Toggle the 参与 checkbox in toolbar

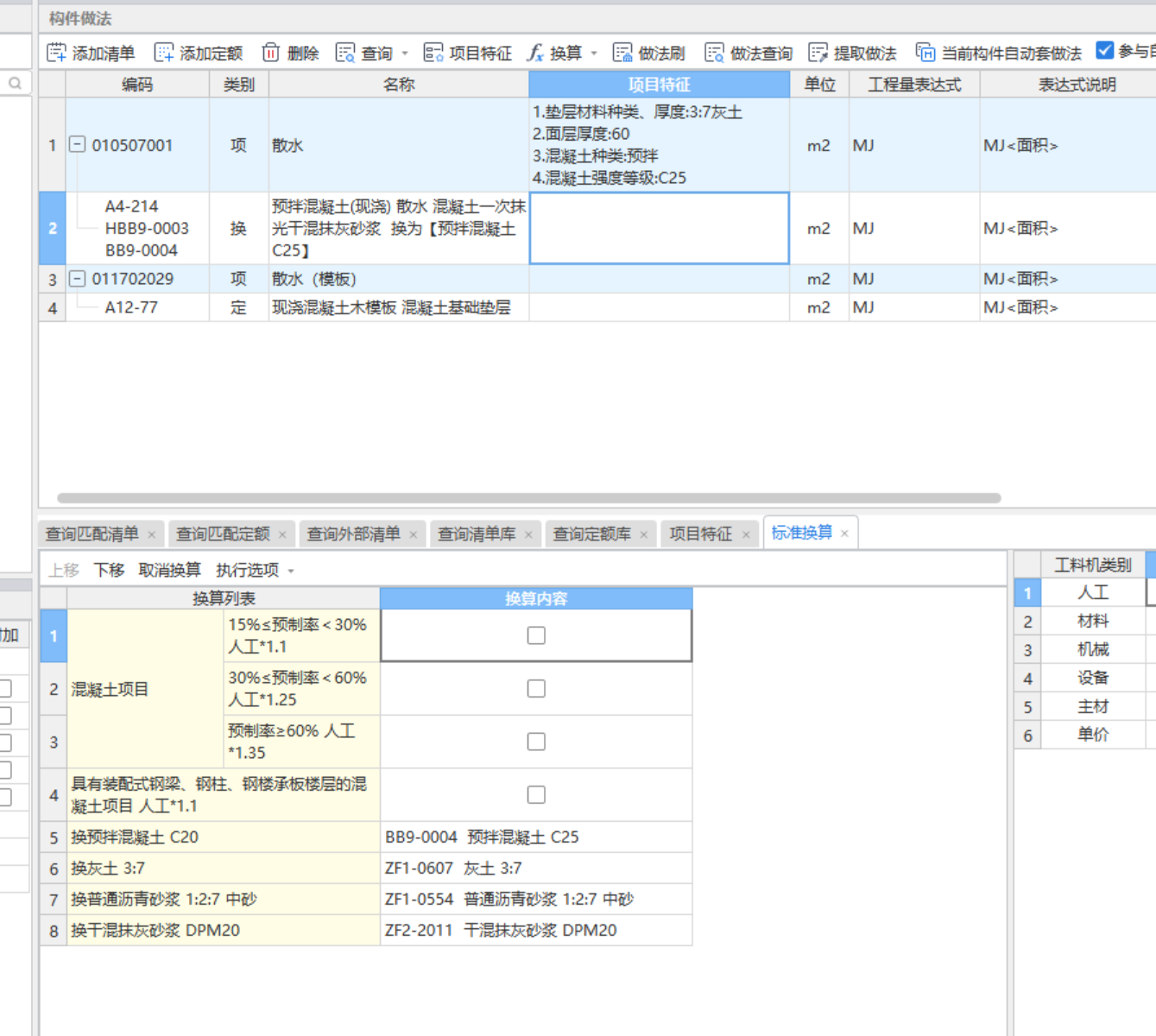click(1105, 50)
